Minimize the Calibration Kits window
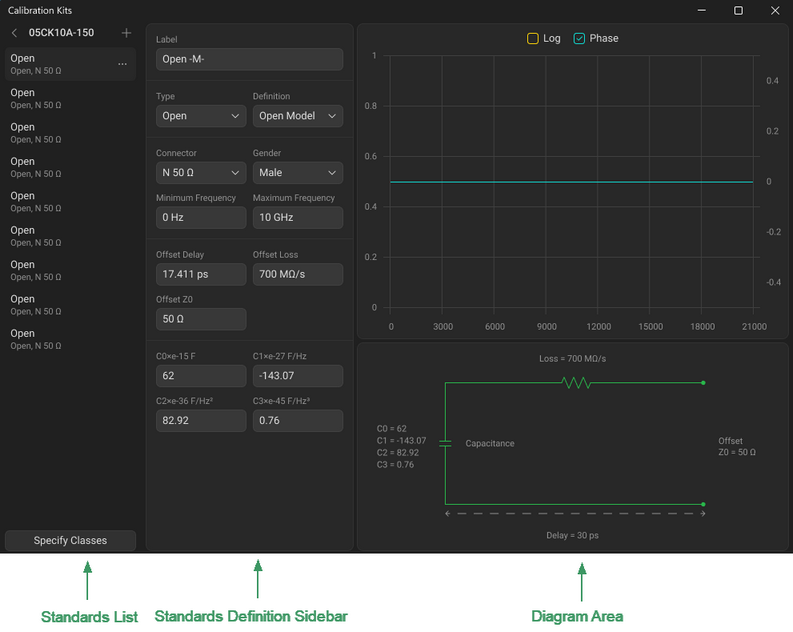Image resolution: width=793 pixels, height=632 pixels. click(702, 10)
